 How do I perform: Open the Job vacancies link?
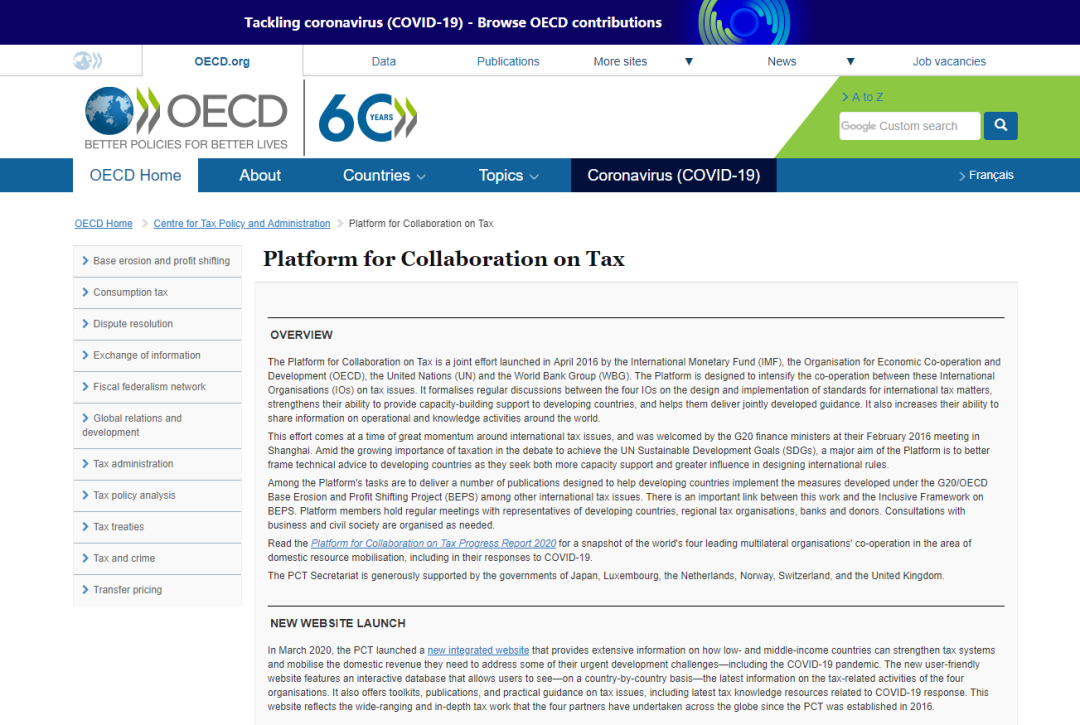[x=949, y=61]
